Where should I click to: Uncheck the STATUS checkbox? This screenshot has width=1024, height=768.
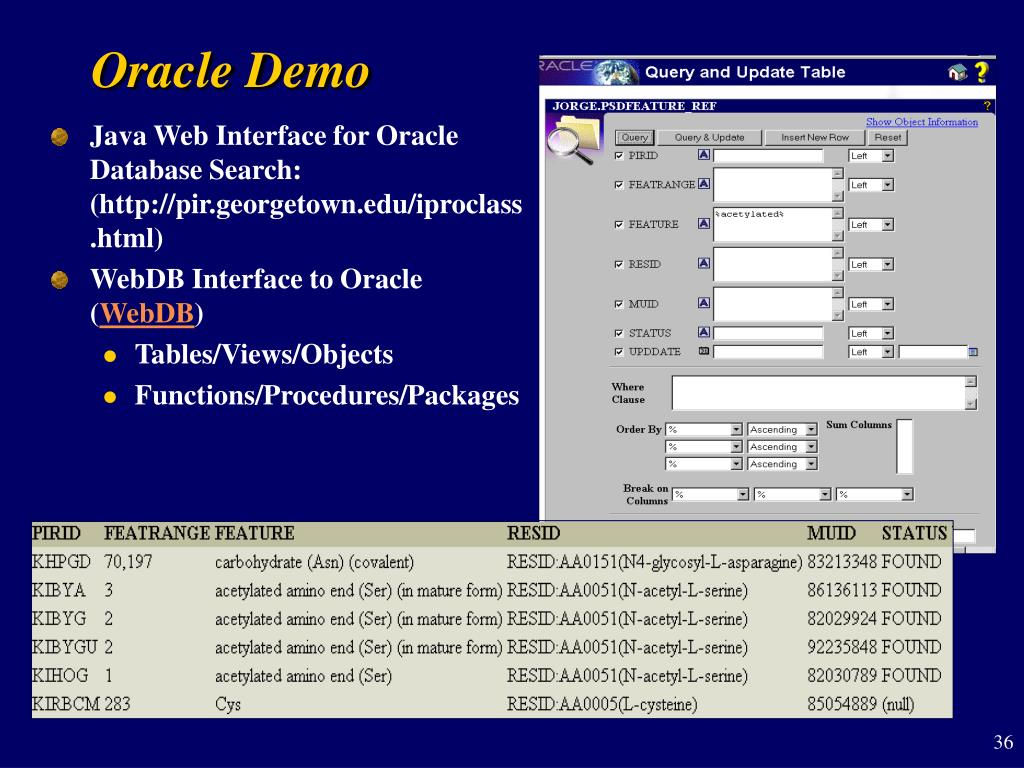[619, 333]
